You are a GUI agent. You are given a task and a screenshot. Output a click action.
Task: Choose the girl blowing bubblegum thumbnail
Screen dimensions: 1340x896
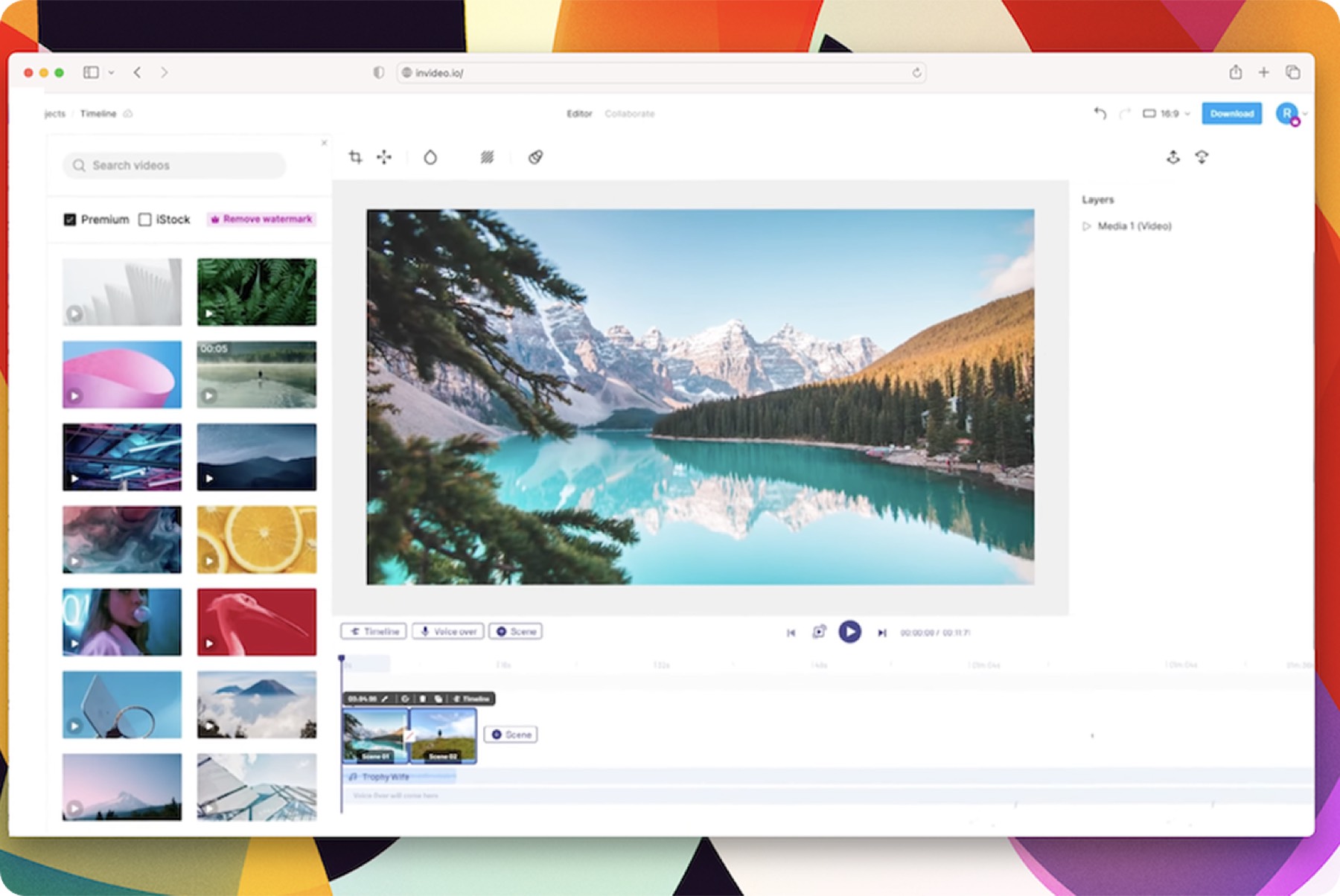coord(122,622)
